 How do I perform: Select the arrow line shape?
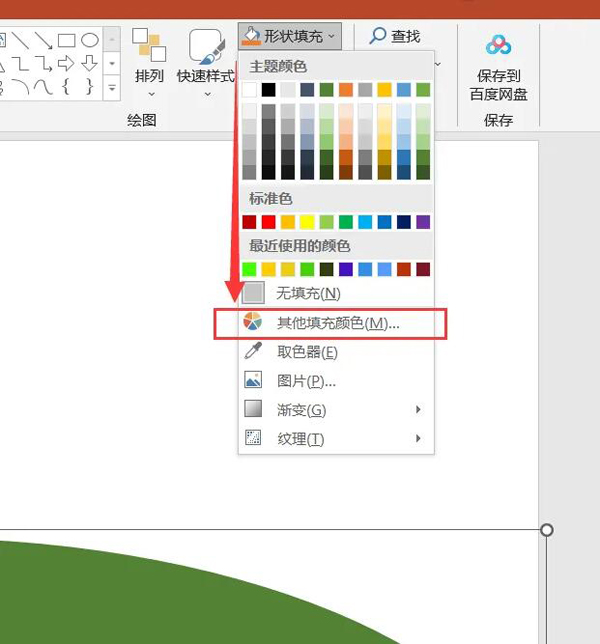(44, 41)
